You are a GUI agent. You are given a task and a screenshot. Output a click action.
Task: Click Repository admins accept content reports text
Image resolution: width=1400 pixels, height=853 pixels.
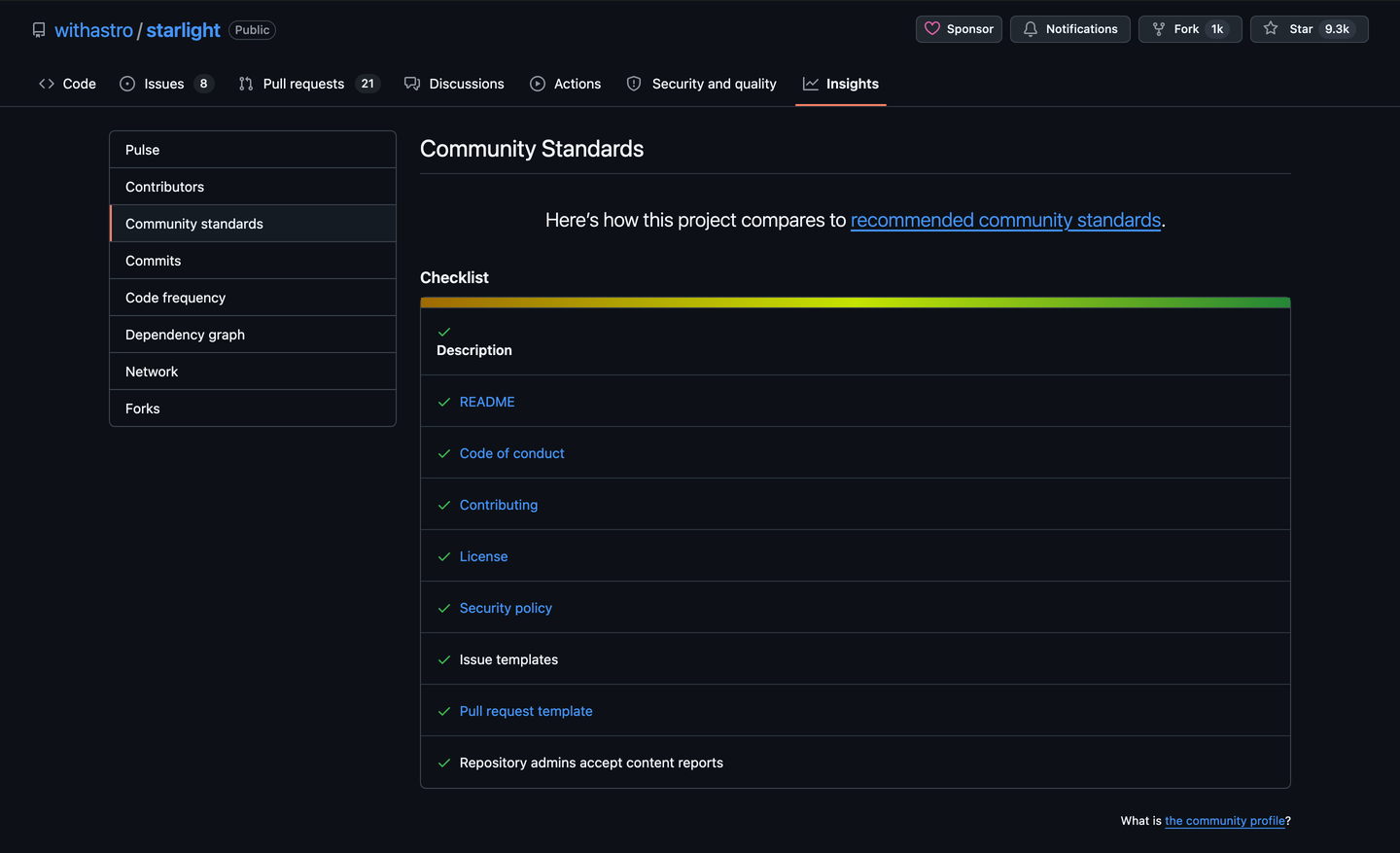pyautogui.click(x=591, y=763)
